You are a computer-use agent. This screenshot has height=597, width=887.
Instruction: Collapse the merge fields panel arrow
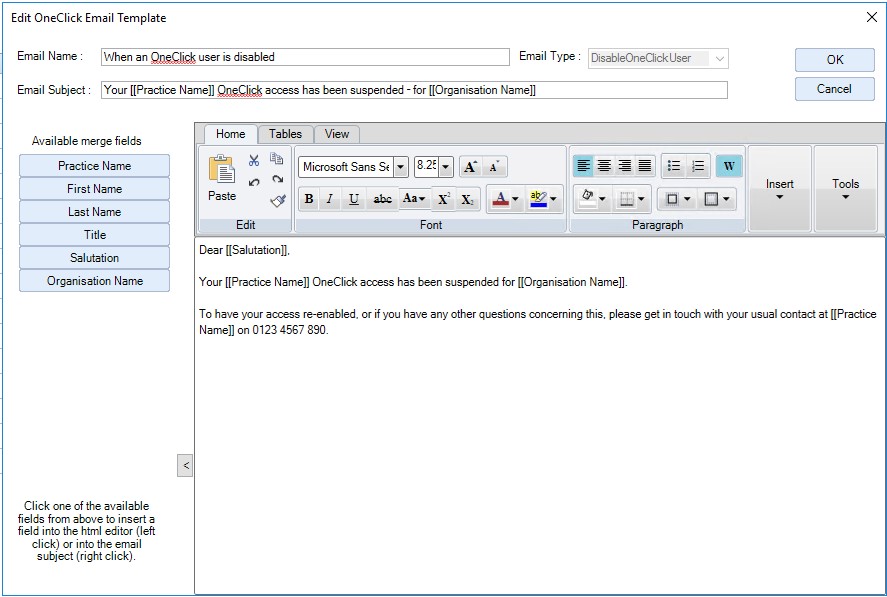click(185, 466)
